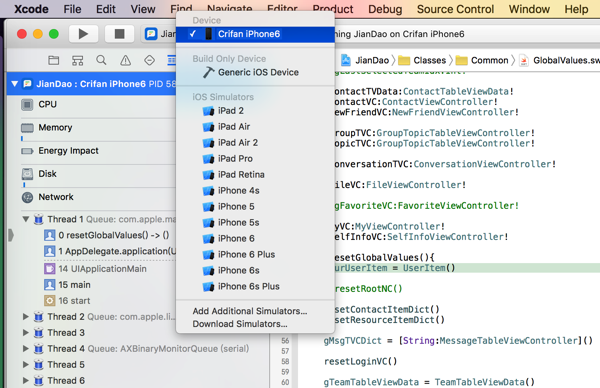Open the Test navigator diamond icon
Viewport: 600px width, 388px height.
pos(149,60)
